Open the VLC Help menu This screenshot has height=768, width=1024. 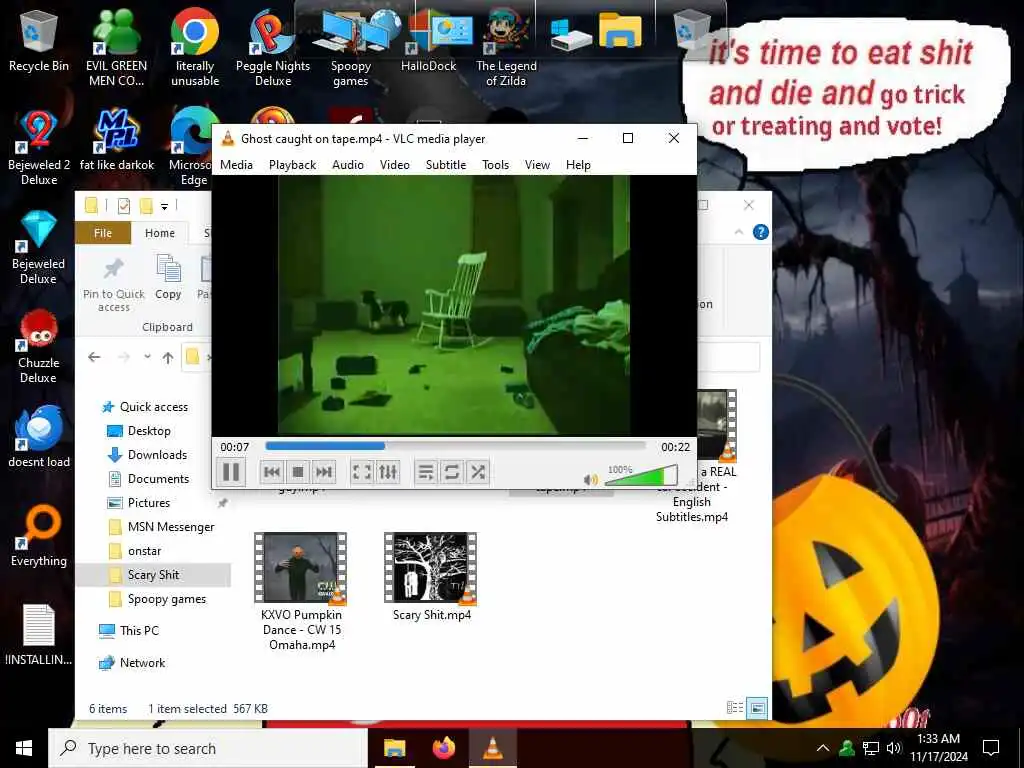tap(578, 165)
